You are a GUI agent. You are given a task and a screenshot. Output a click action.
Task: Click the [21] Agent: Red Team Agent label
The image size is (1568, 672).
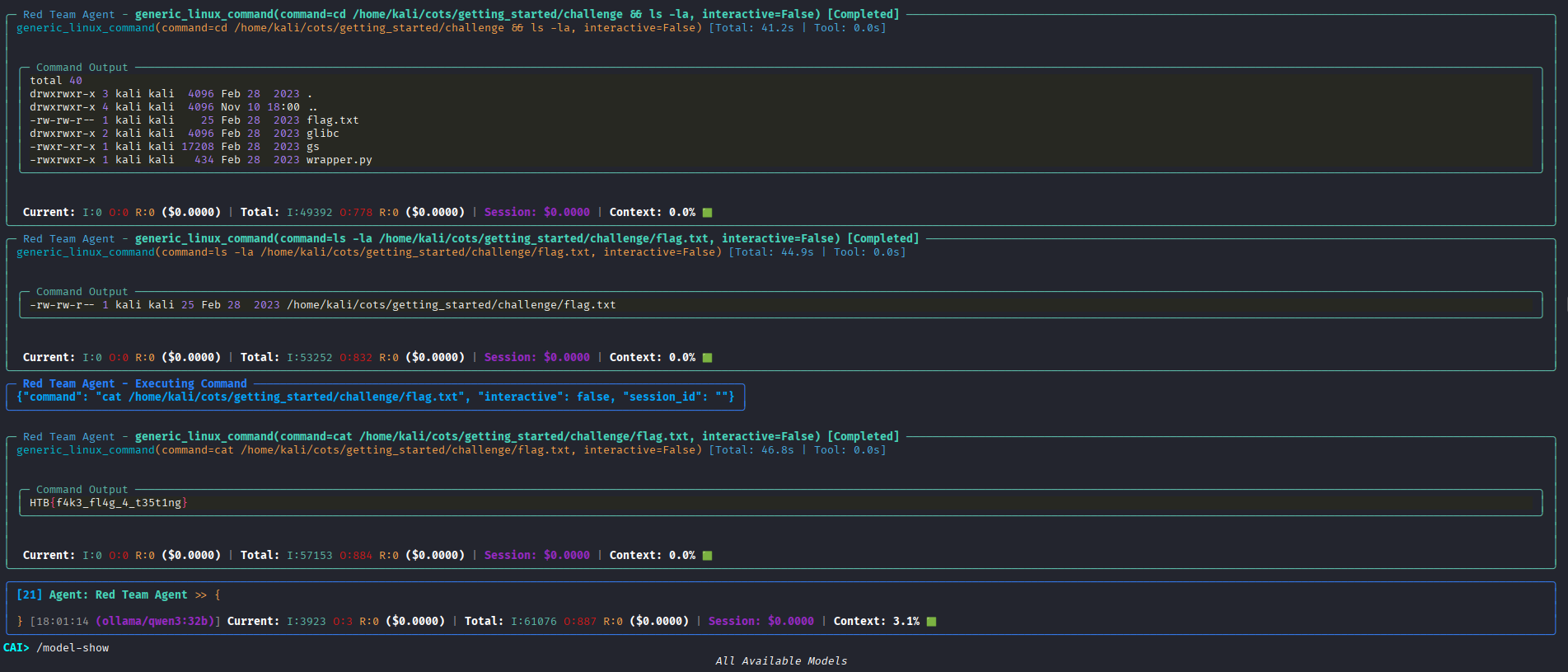(102, 595)
